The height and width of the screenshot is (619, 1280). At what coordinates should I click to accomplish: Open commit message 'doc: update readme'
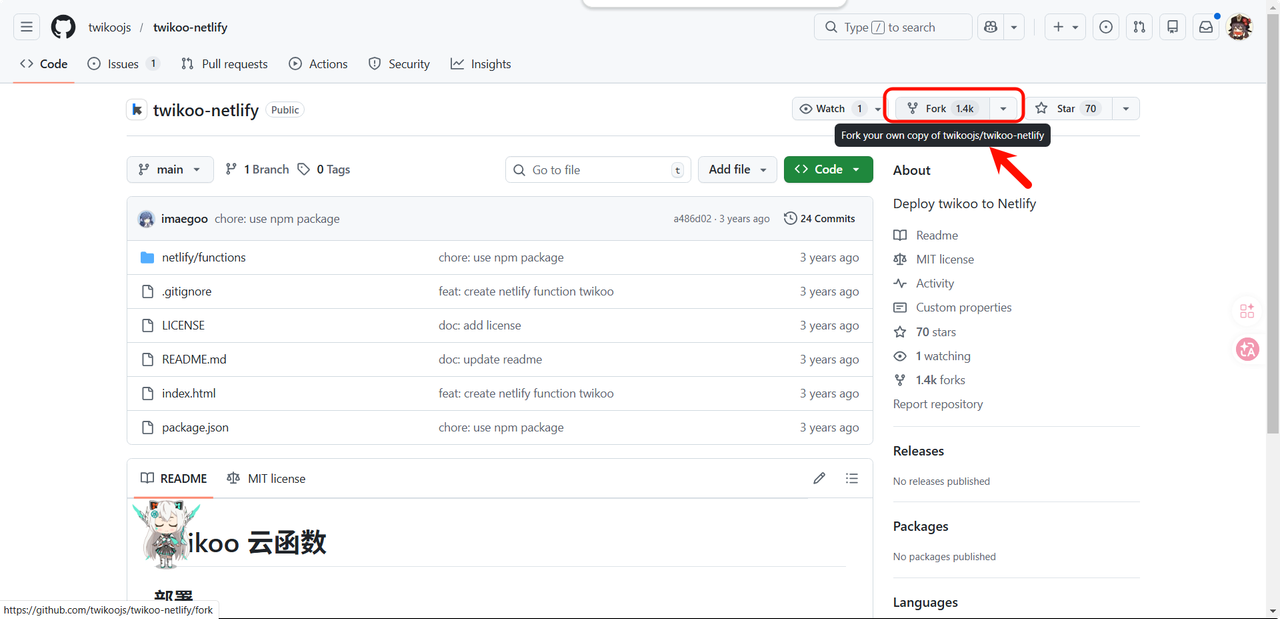(x=490, y=359)
